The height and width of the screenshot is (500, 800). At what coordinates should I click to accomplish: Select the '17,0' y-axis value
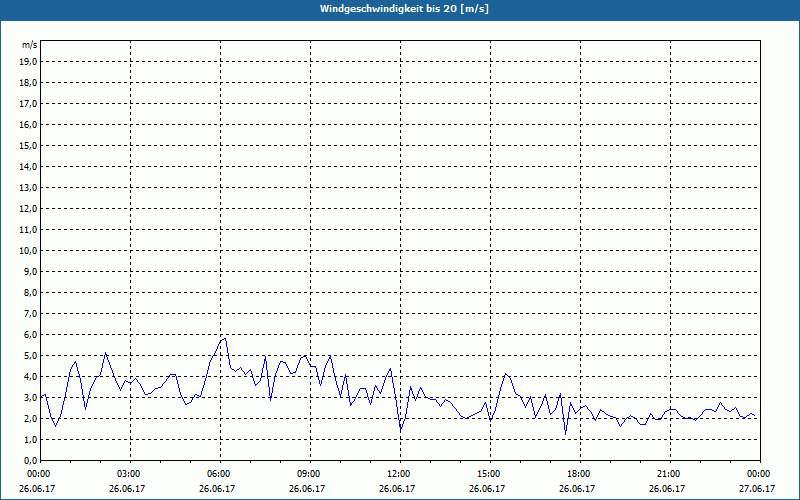click(28, 104)
